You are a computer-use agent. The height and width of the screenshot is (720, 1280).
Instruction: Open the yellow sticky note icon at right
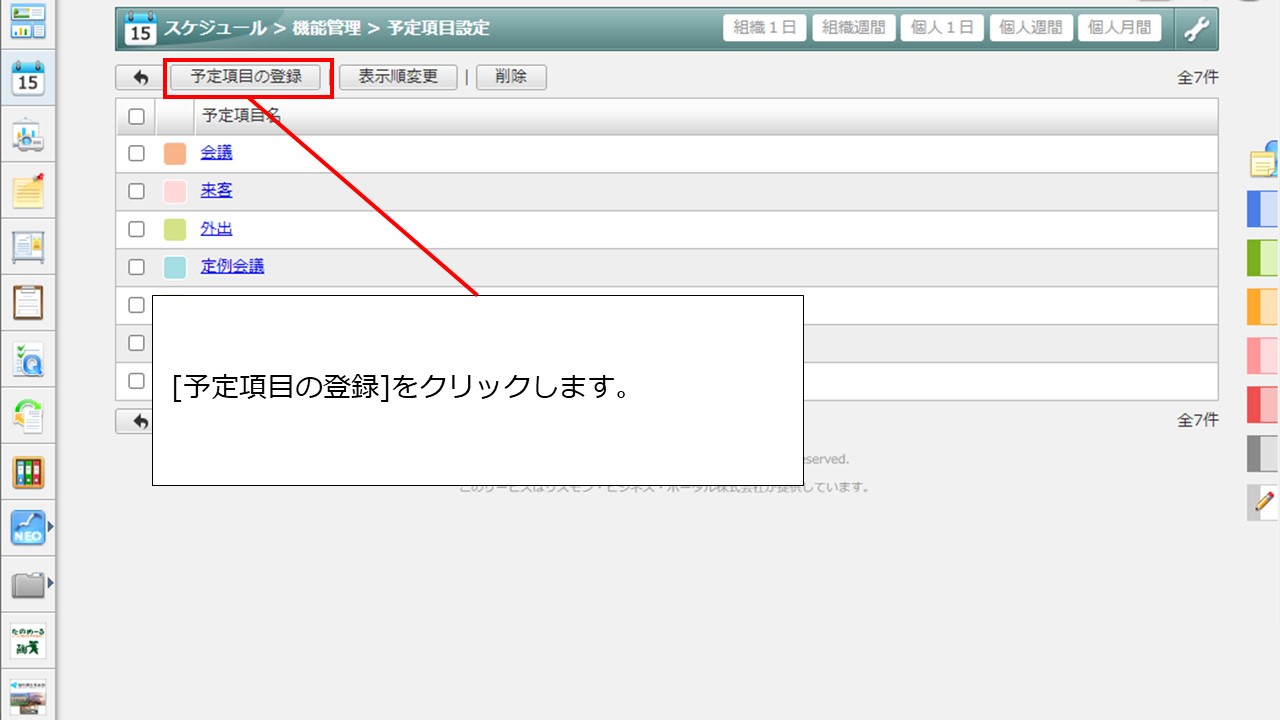point(1265,160)
